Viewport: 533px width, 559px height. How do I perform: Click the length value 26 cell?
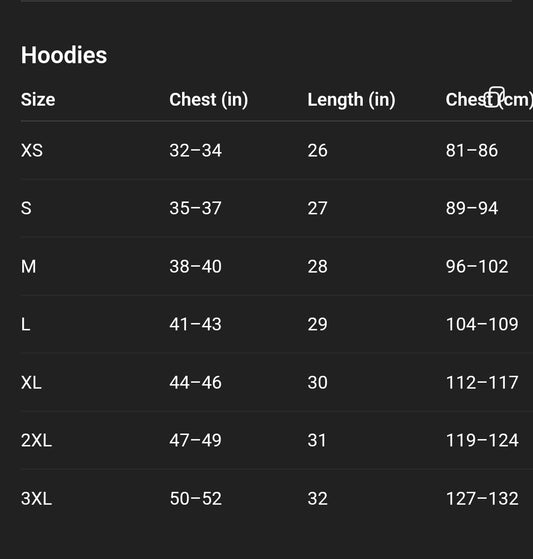click(x=317, y=150)
